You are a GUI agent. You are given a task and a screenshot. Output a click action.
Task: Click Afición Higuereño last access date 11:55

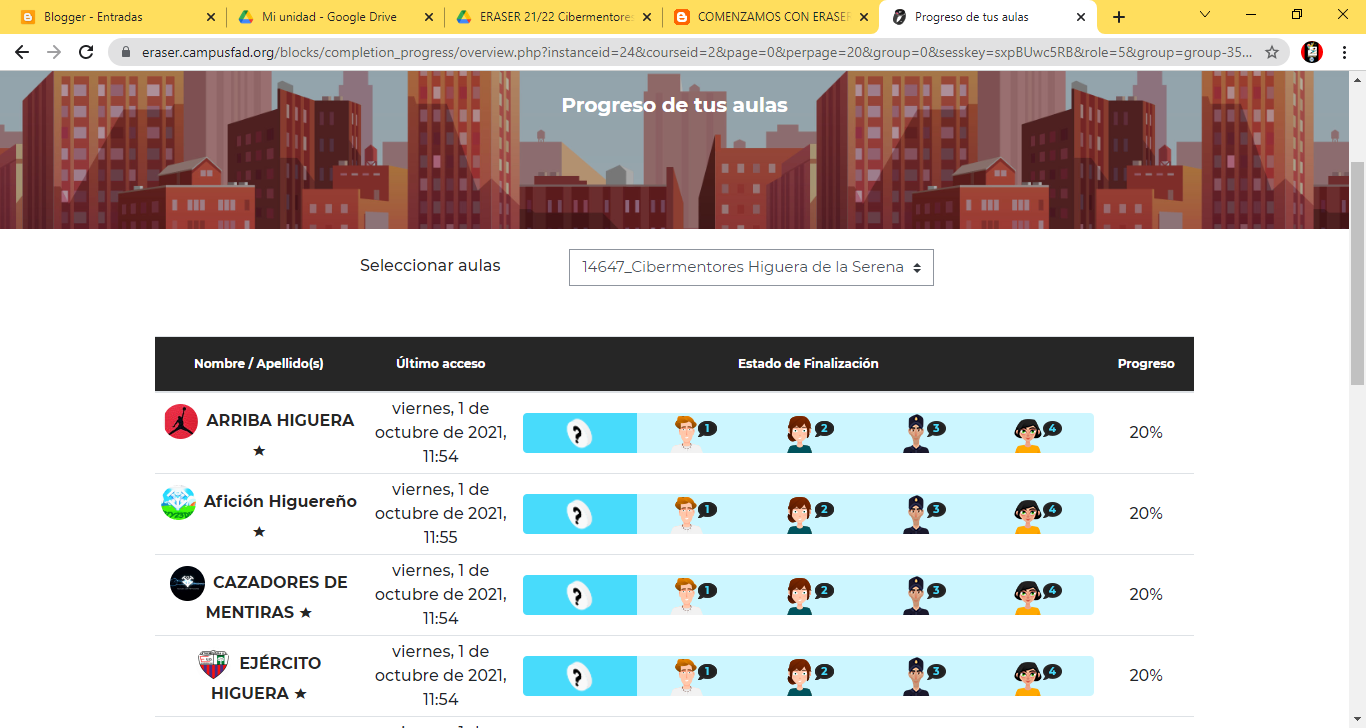(441, 514)
